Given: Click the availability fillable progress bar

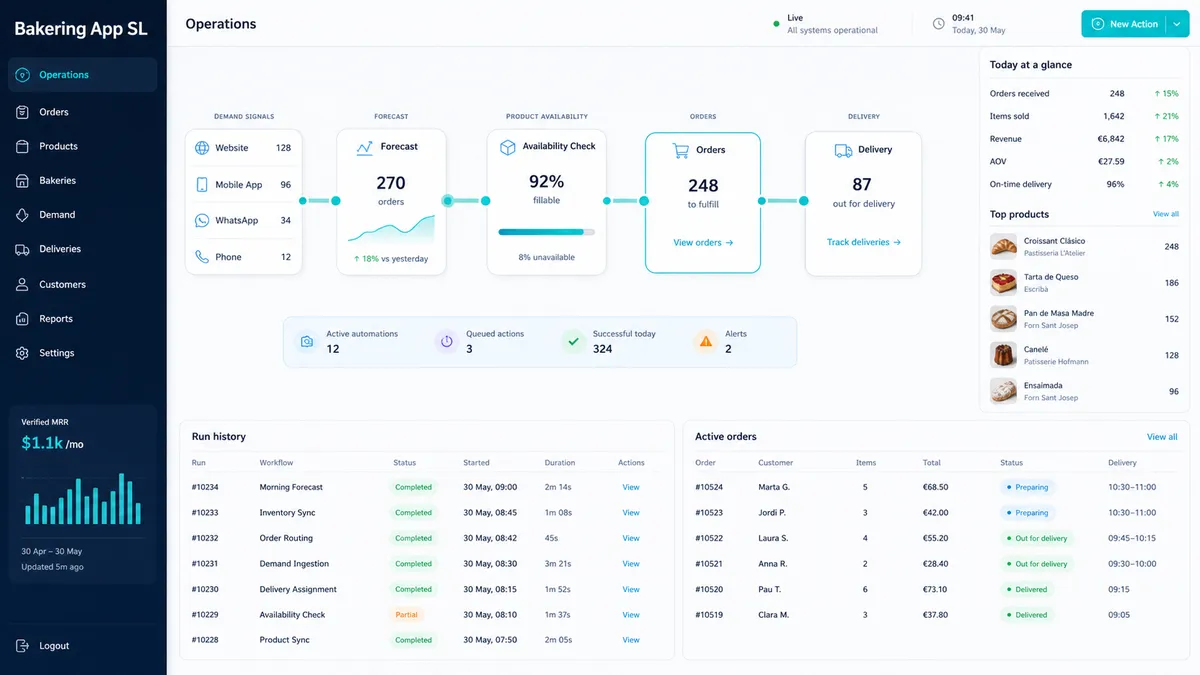Looking at the screenshot, I should point(546,232).
